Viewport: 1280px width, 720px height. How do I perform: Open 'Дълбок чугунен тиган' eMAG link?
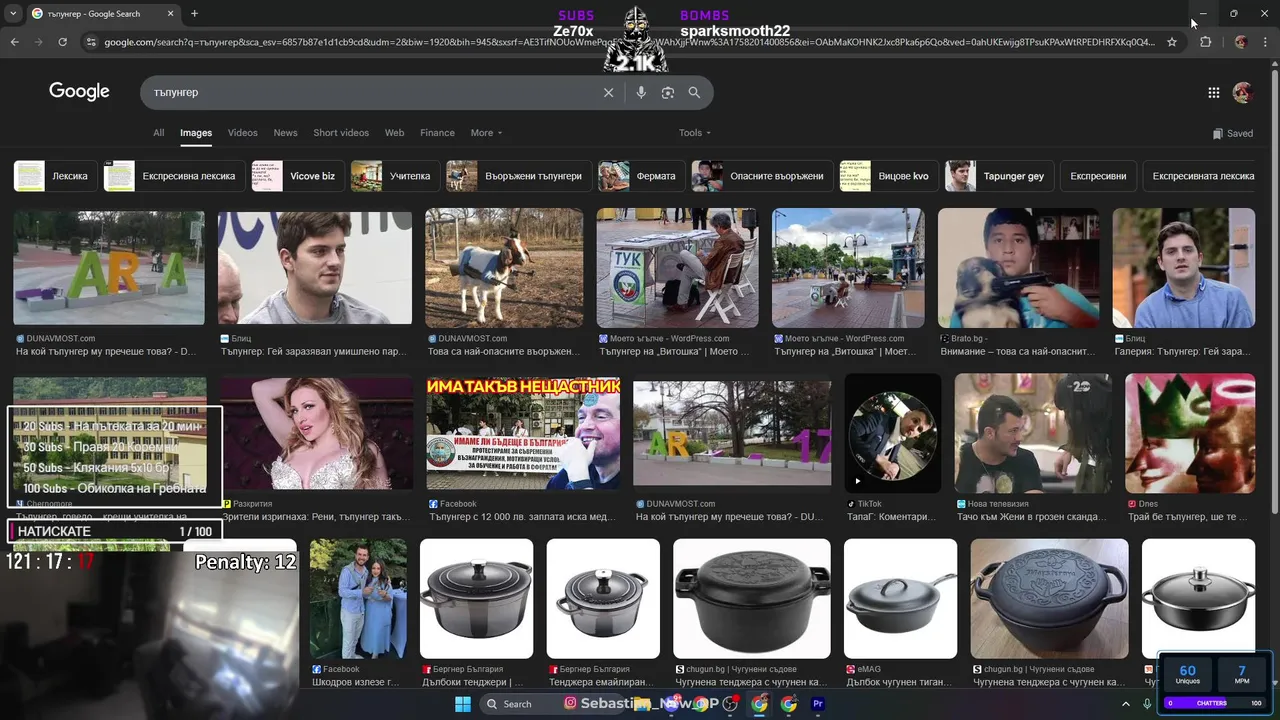pos(900,683)
